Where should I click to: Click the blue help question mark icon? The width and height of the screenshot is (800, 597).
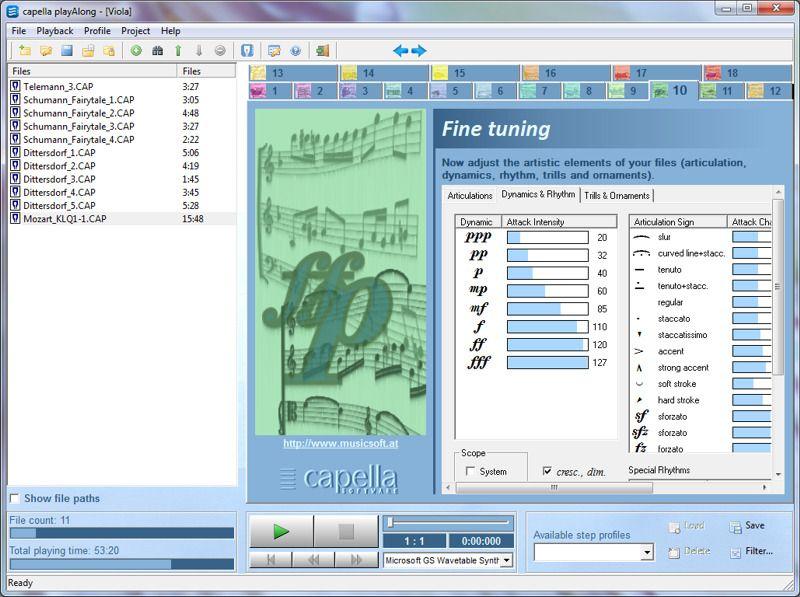coord(295,51)
